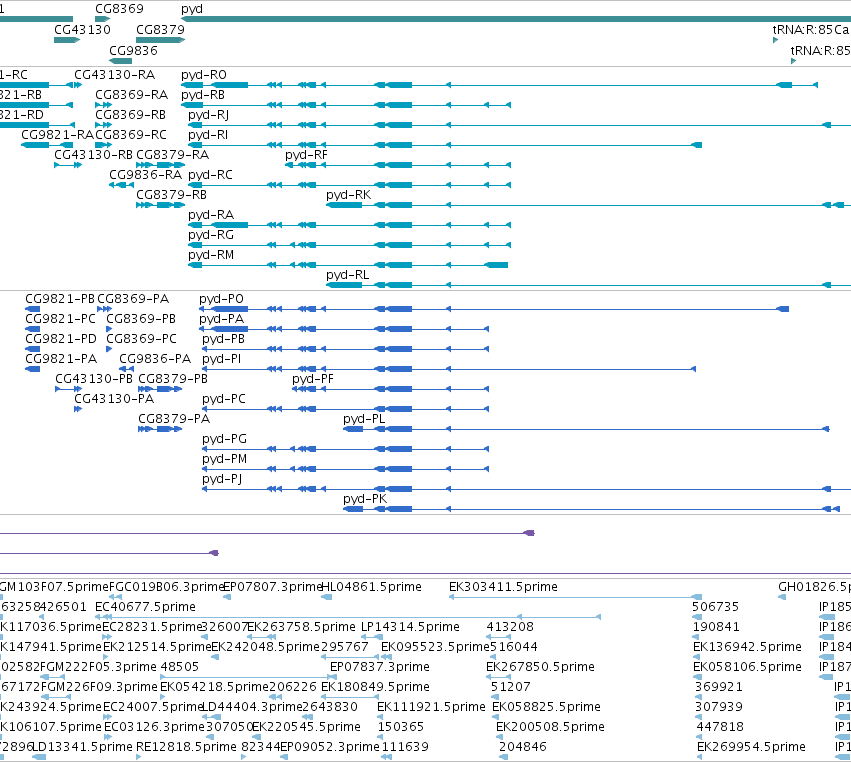Select the pyd-PO protein label
This screenshot has width=851, height=762.
221,299
